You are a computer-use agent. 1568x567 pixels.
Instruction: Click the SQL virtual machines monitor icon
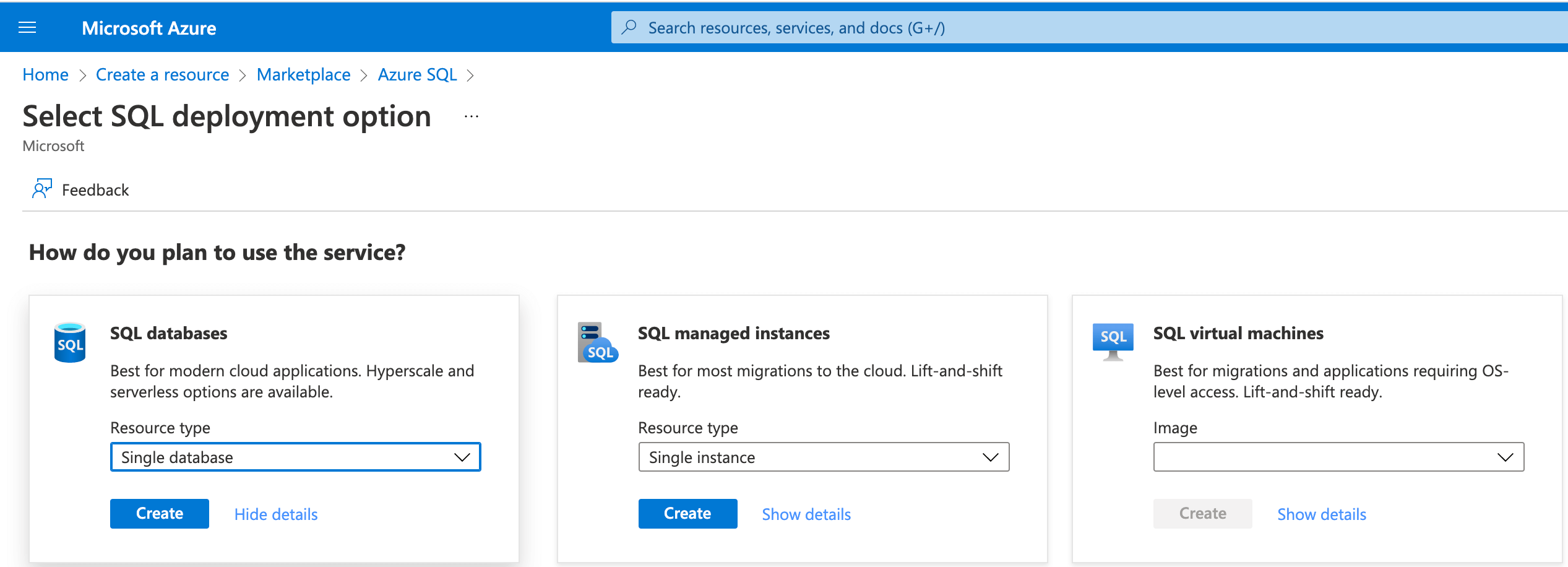[1113, 341]
